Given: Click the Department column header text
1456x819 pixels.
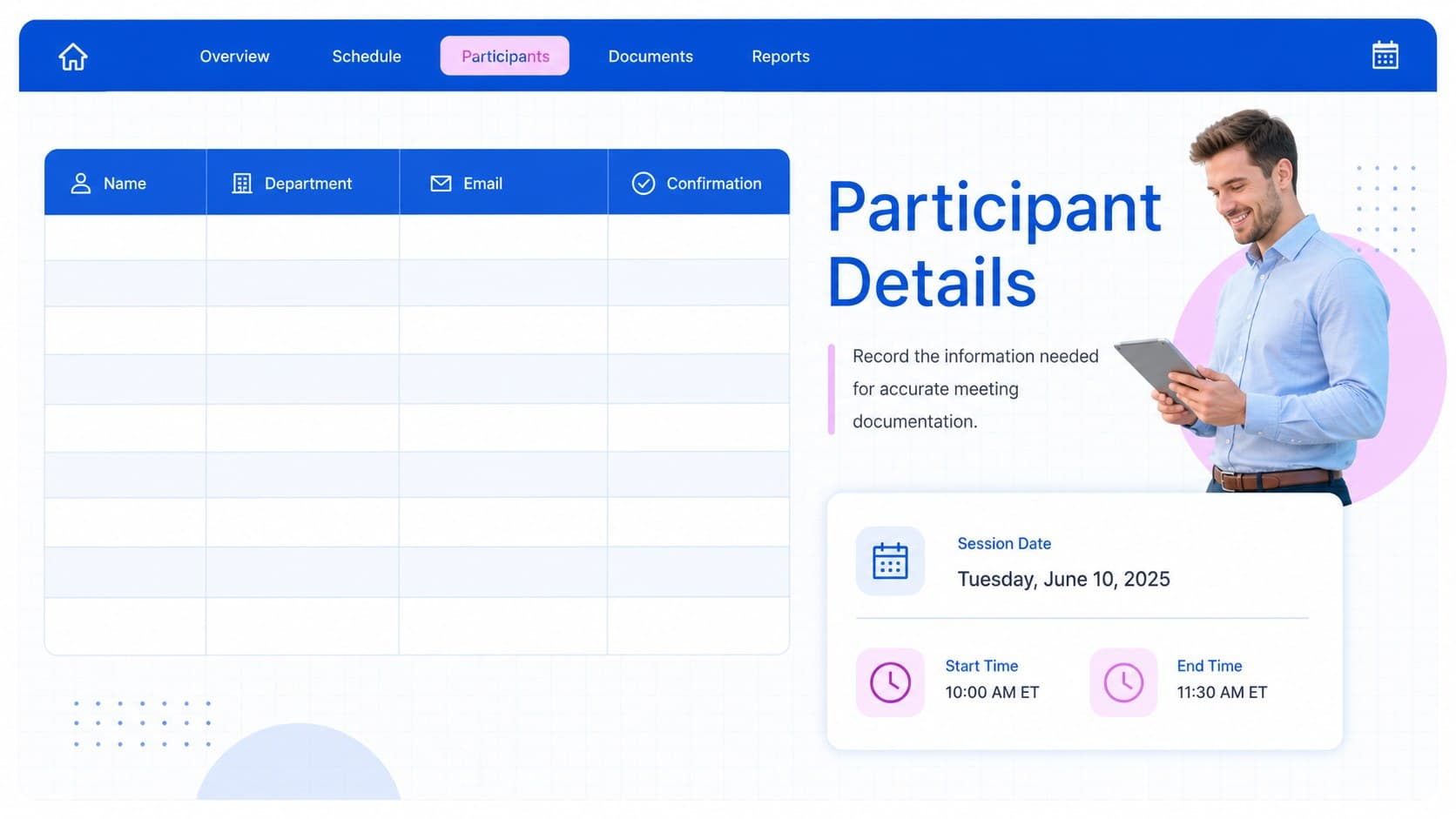Looking at the screenshot, I should click(x=308, y=184).
